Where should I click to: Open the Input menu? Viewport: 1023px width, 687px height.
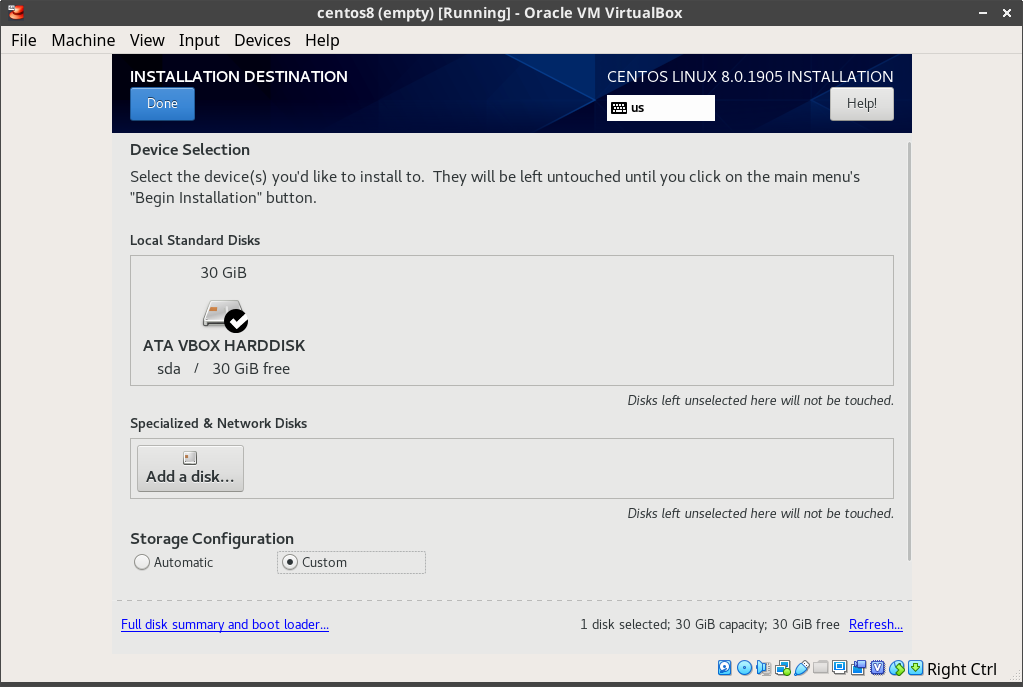[x=199, y=40]
